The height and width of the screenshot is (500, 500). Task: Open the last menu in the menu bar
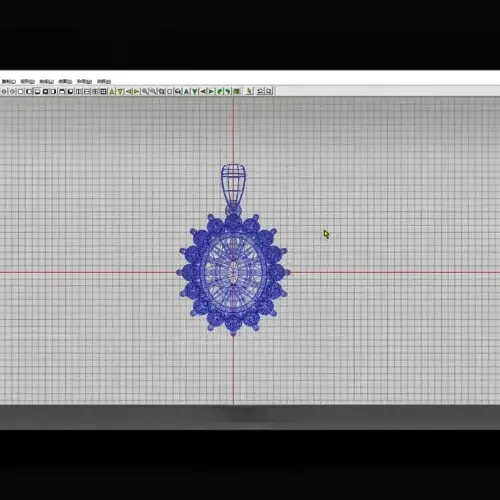(104, 81)
